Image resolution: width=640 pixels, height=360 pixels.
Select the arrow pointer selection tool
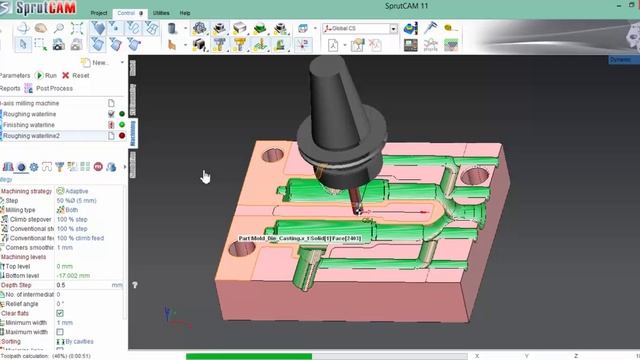click(x=23, y=44)
